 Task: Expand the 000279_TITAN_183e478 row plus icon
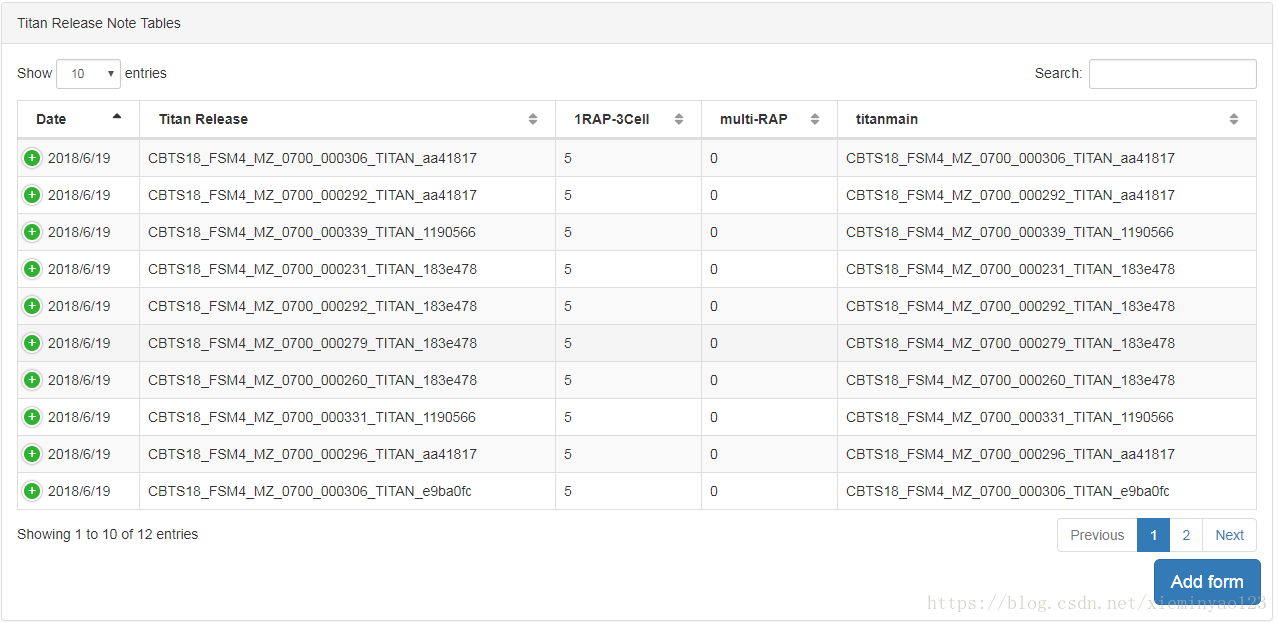click(x=32, y=343)
